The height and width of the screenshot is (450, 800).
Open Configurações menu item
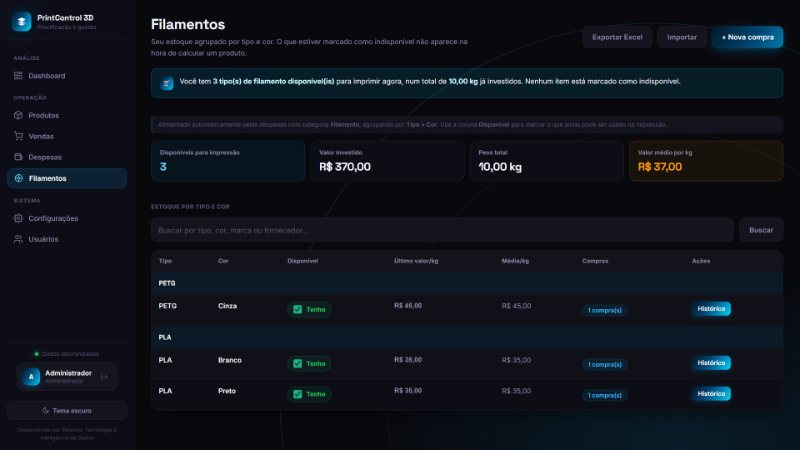point(67,218)
